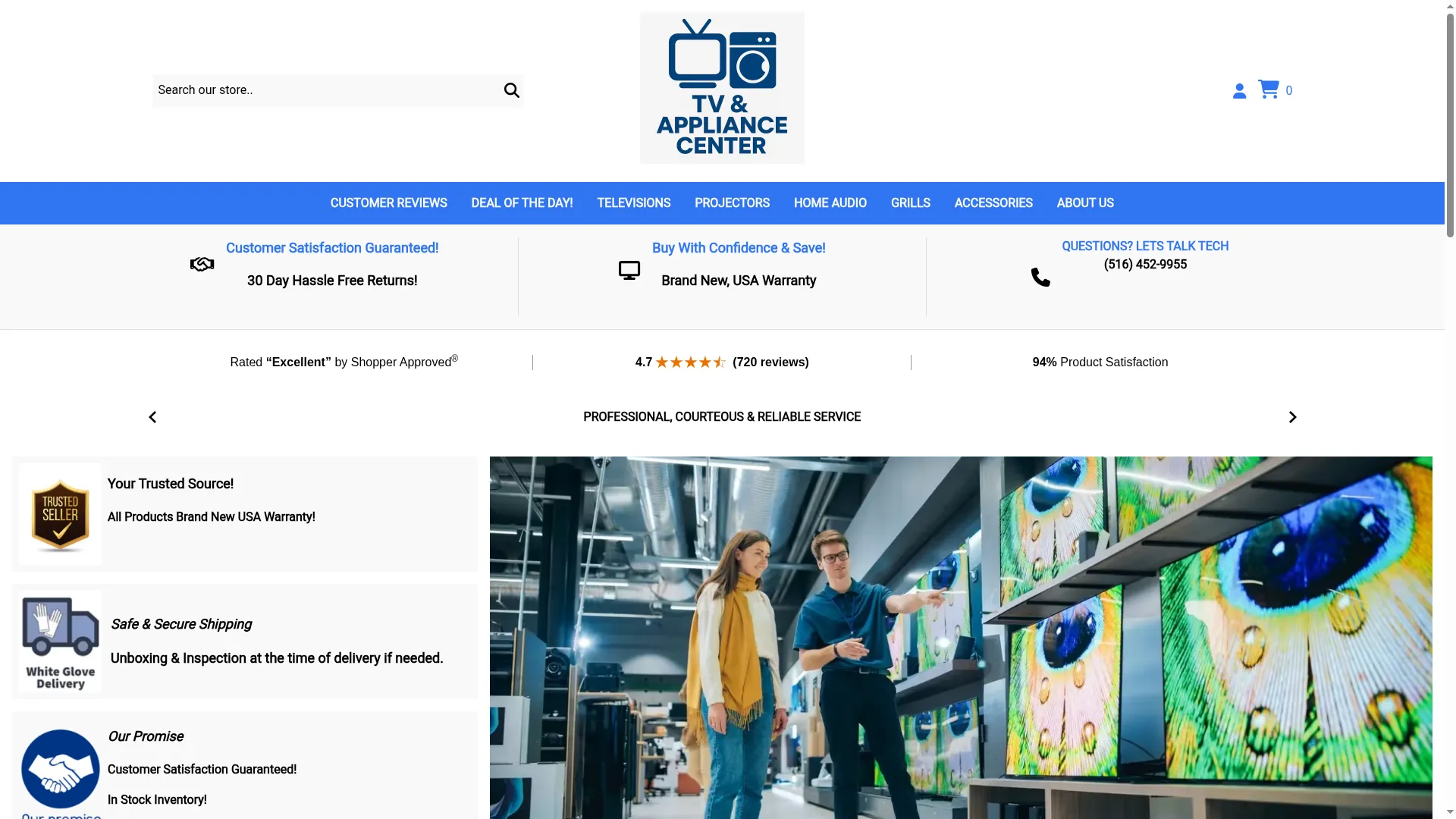Click the showroom hero banner image

click(x=961, y=638)
